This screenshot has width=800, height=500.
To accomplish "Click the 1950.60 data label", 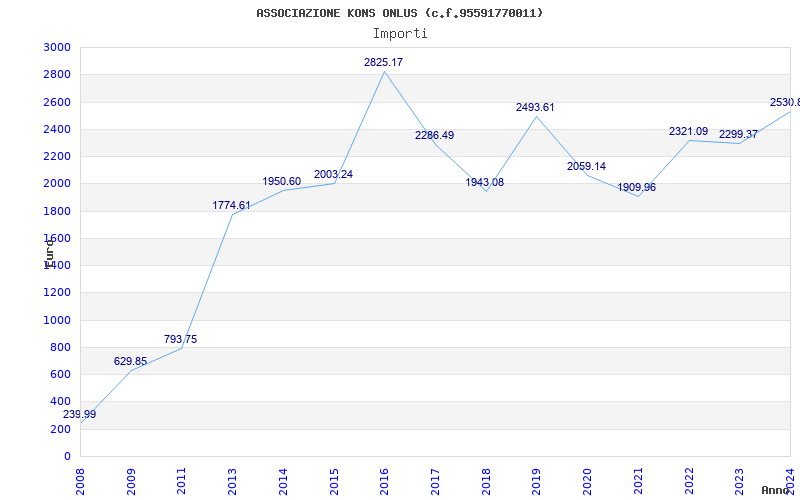I will 282,181.
